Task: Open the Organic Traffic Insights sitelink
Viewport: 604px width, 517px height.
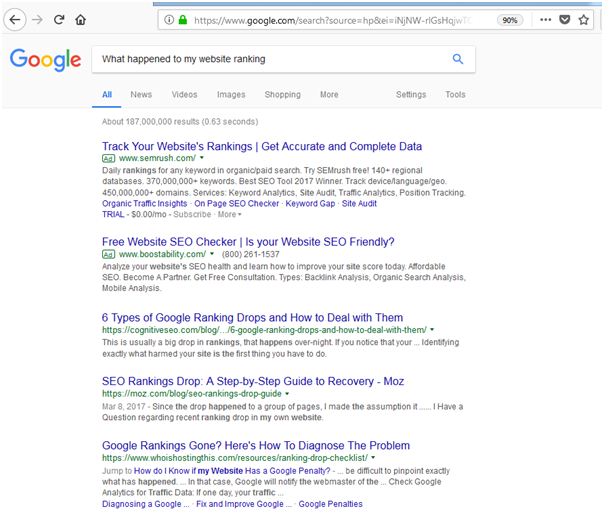Action: [x=144, y=203]
